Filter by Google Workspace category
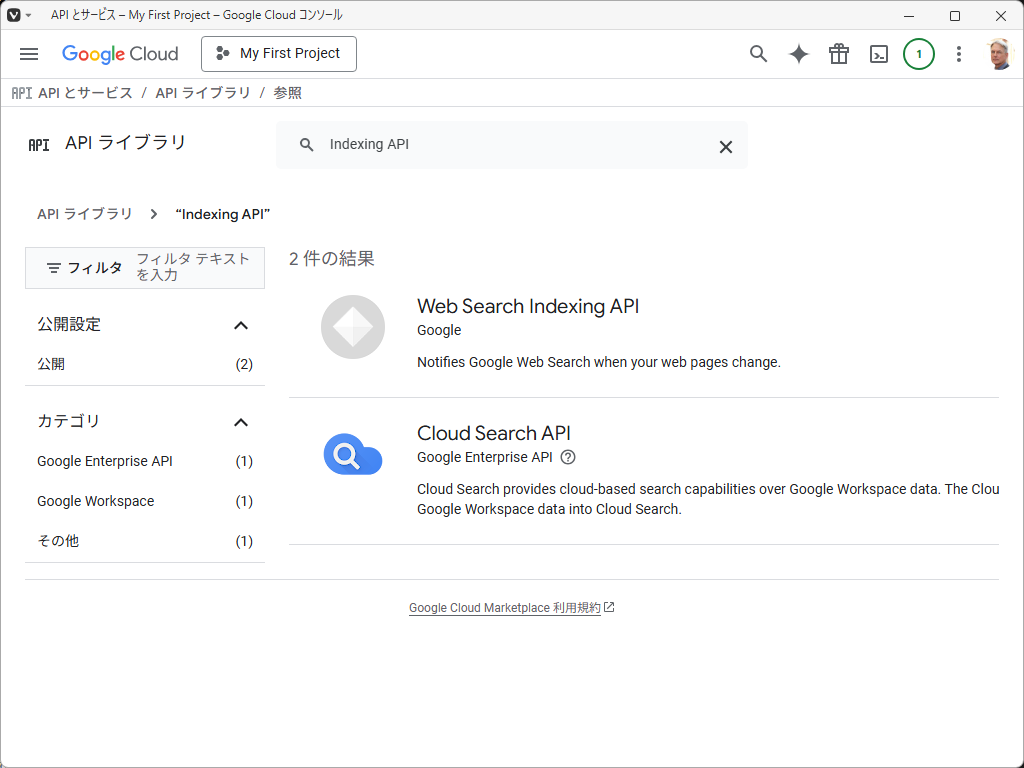This screenshot has width=1024, height=768. (x=95, y=501)
